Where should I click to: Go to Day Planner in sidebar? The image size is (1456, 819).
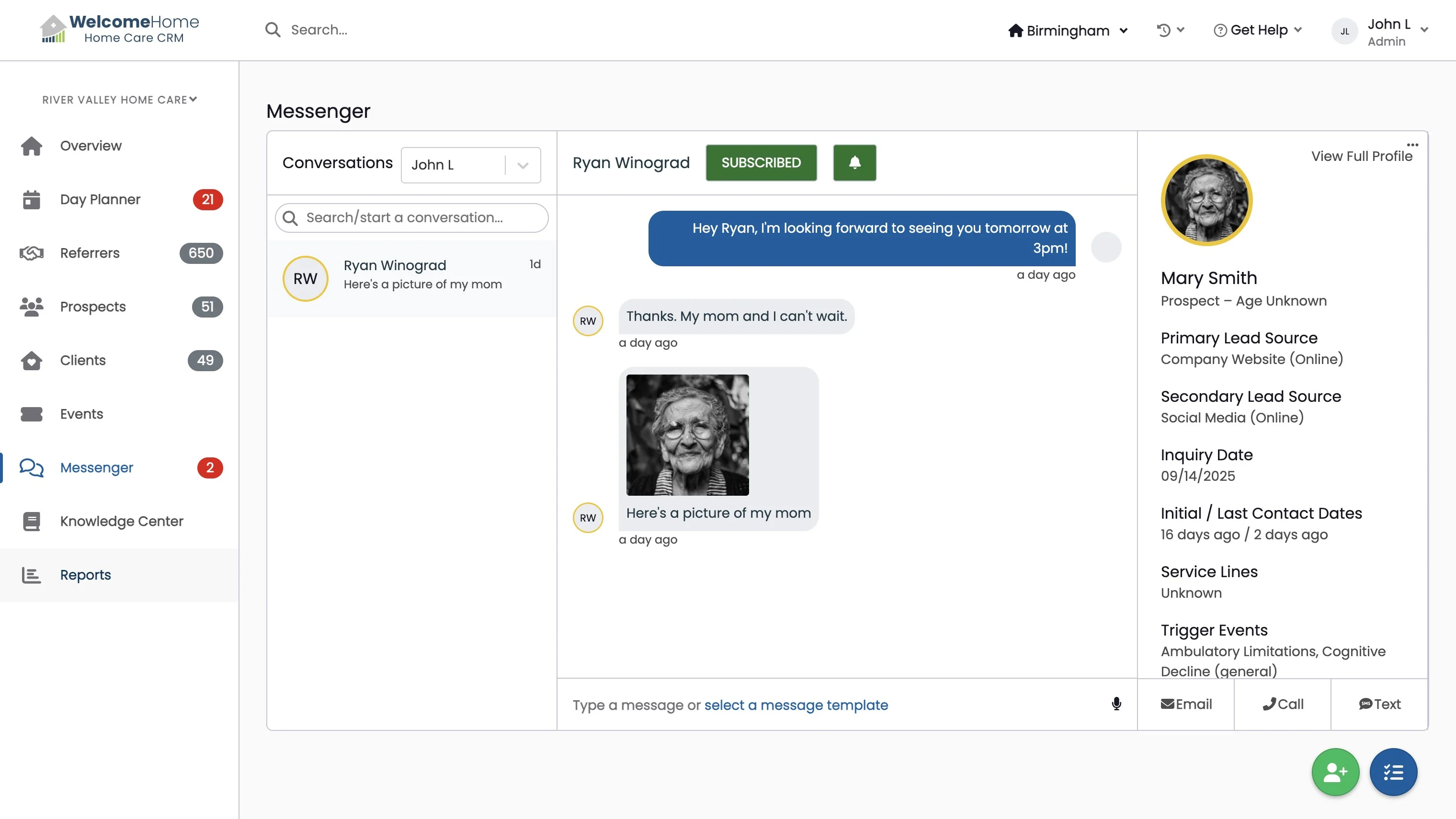pos(100,200)
